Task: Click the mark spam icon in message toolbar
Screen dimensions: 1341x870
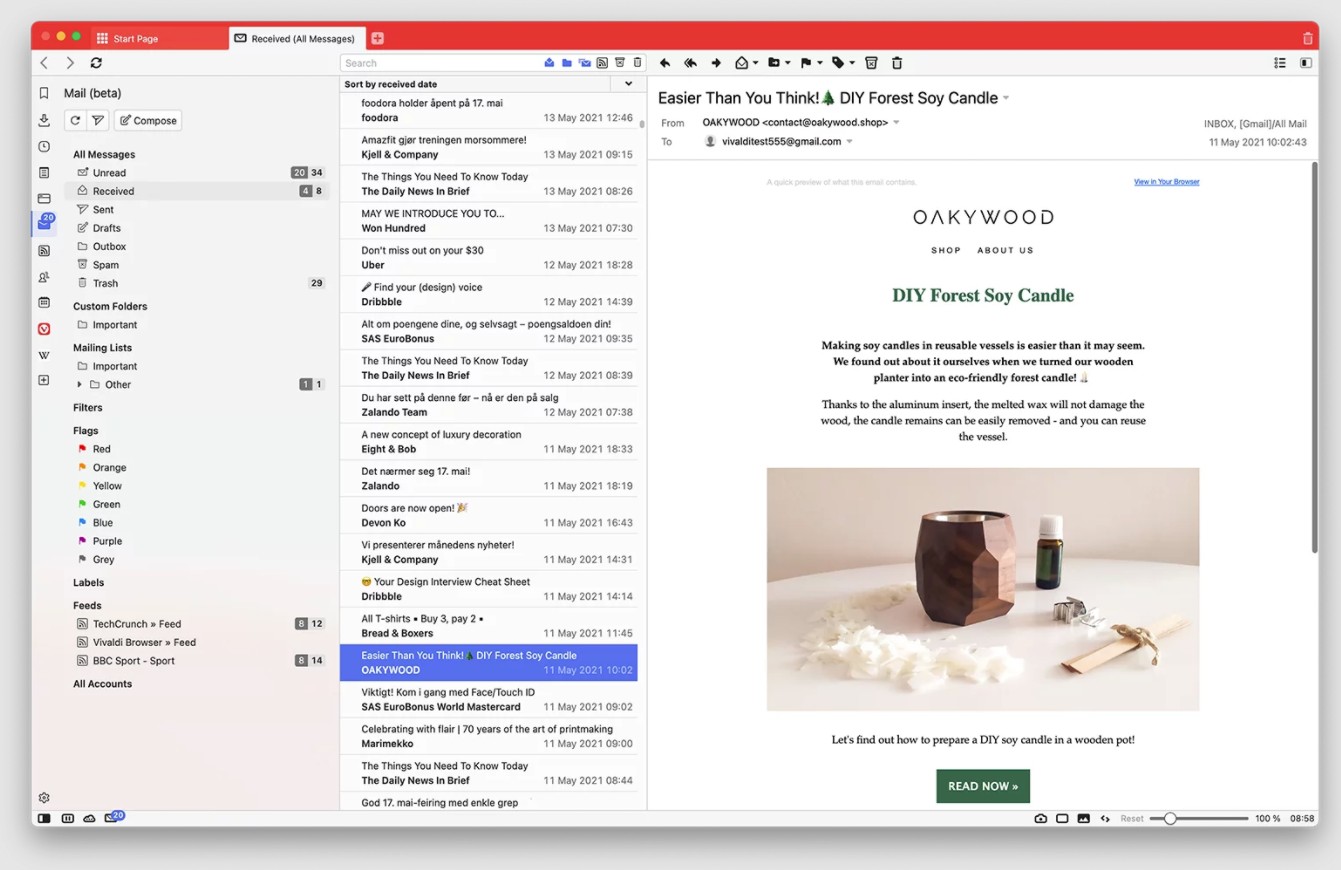Action: tap(871, 63)
